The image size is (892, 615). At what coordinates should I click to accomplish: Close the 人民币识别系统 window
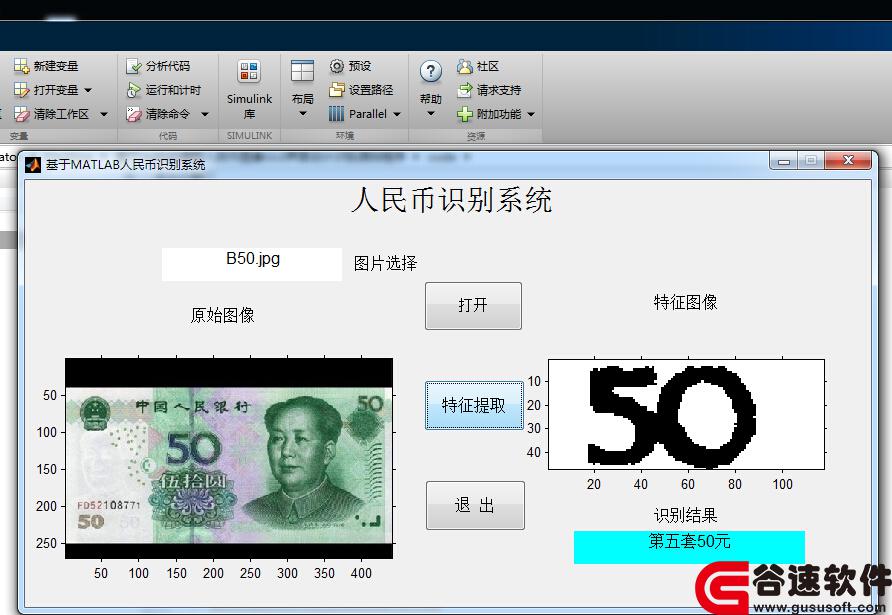point(848,160)
